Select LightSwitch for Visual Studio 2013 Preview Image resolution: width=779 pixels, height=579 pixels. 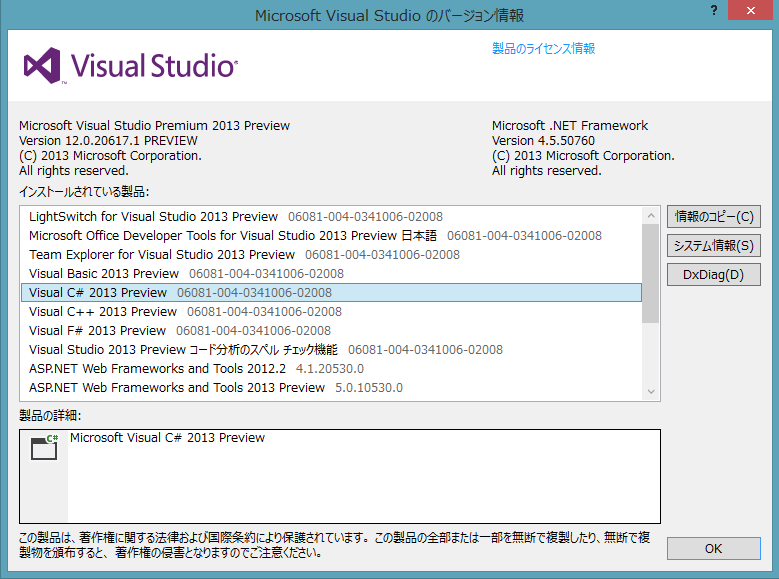[153, 216]
